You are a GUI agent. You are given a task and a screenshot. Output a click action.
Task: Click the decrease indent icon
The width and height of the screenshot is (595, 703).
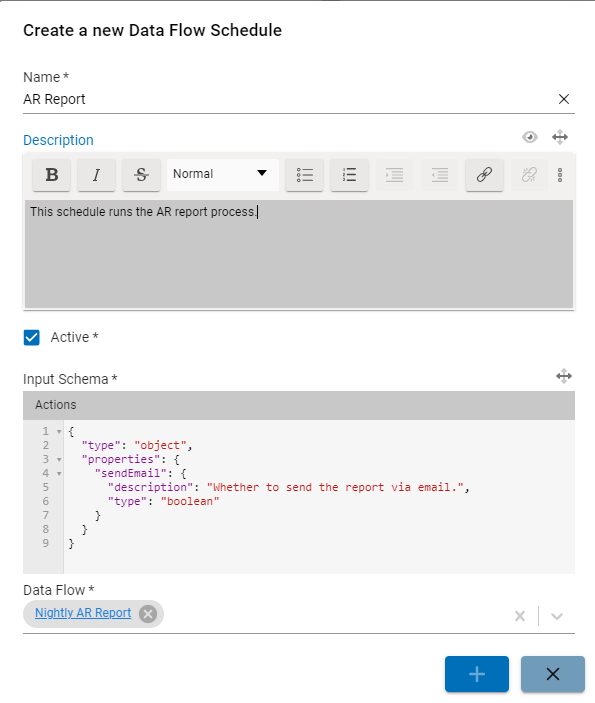[439, 175]
